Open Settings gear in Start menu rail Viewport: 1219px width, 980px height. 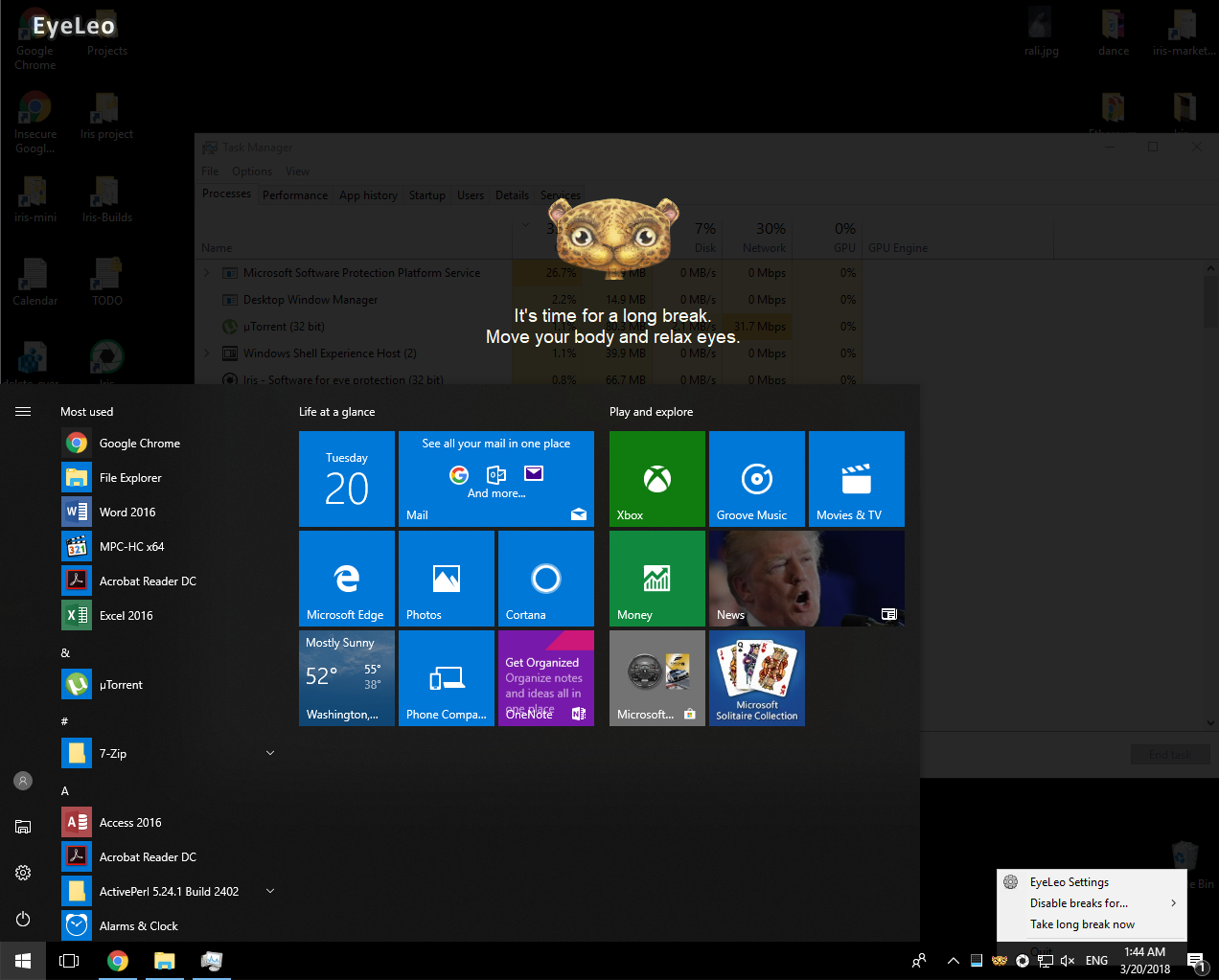click(23, 873)
